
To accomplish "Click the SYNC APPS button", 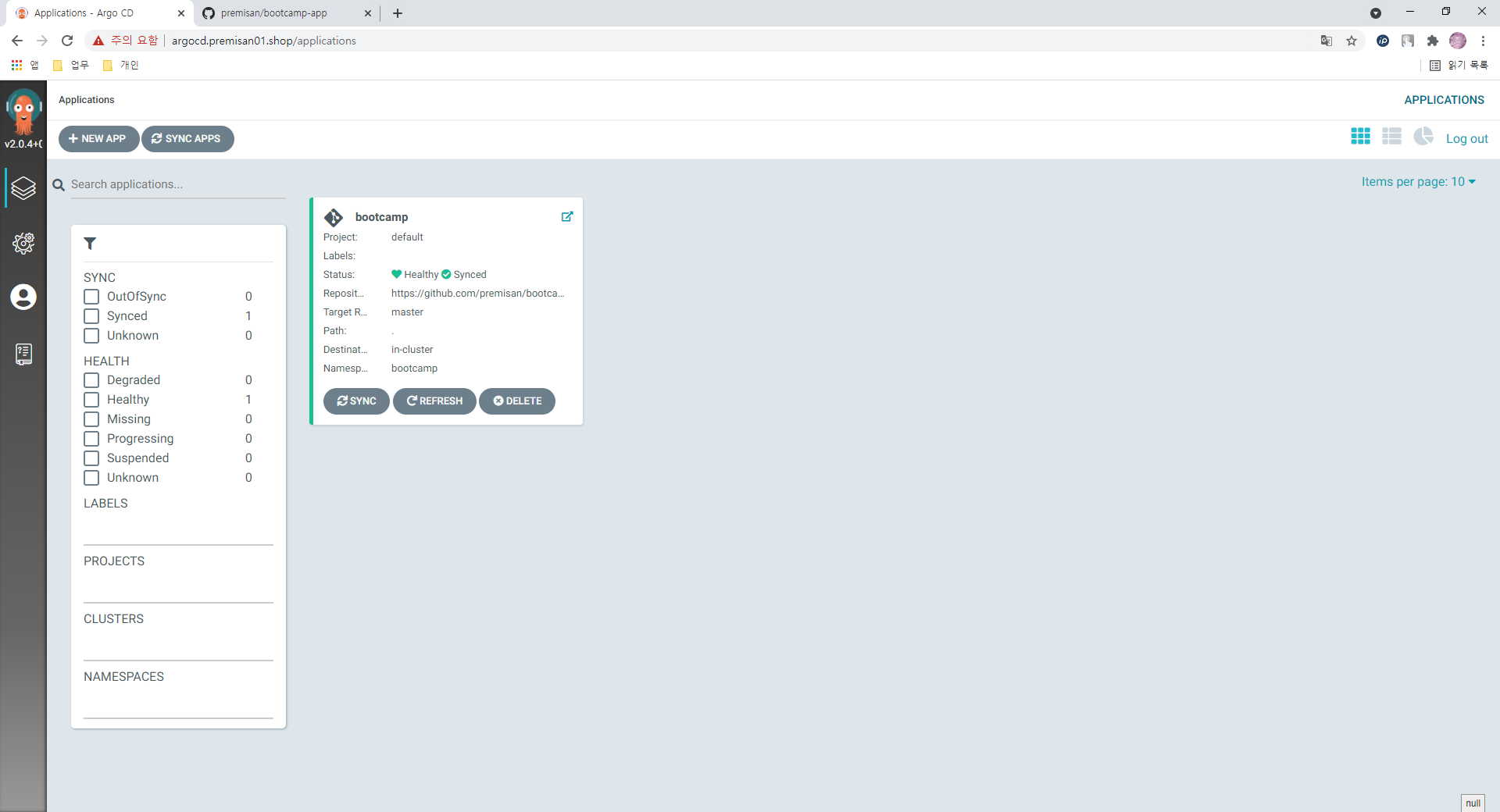I will tap(187, 139).
